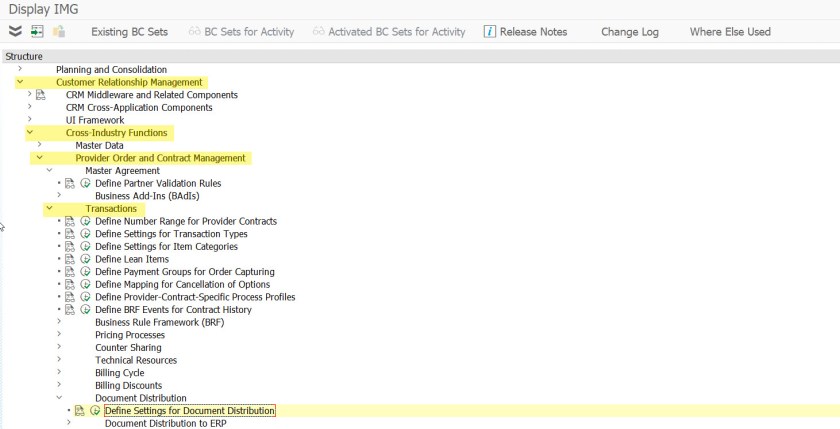Execute Define Settings for Transaction Types icon
840x429 pixels.
[85, 234]
